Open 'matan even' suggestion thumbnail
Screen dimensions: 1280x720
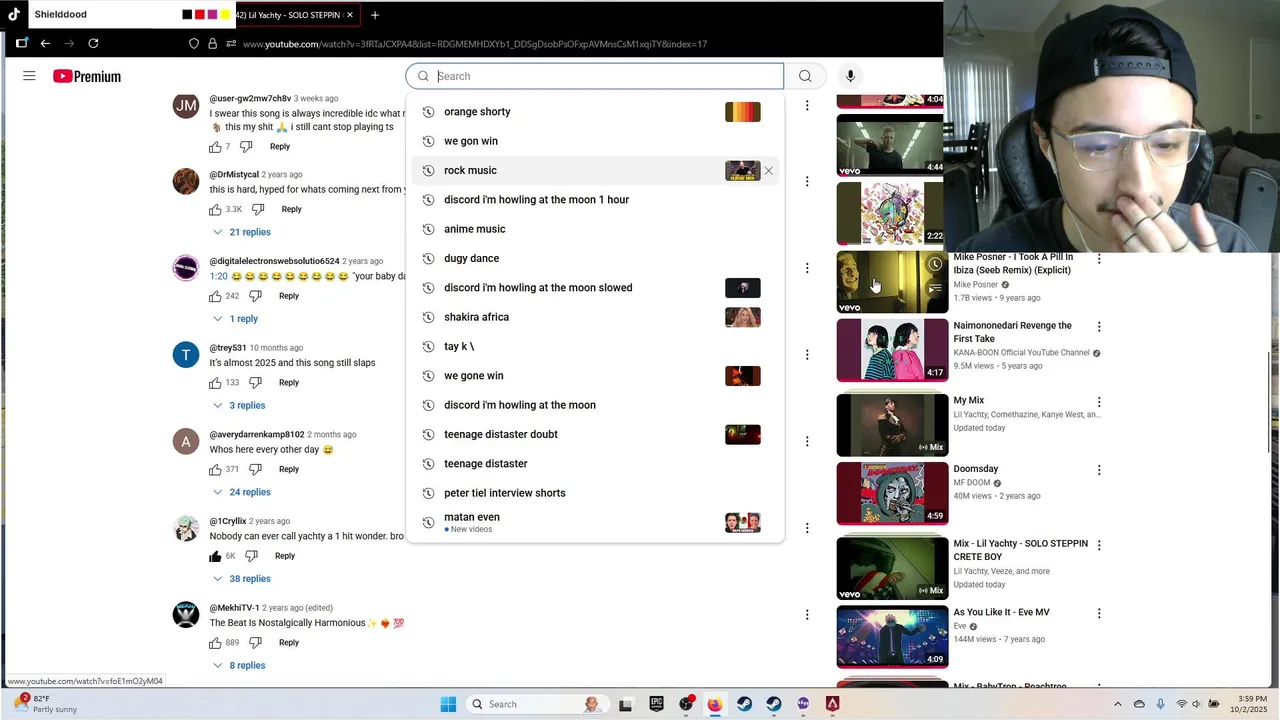point(743,522)
